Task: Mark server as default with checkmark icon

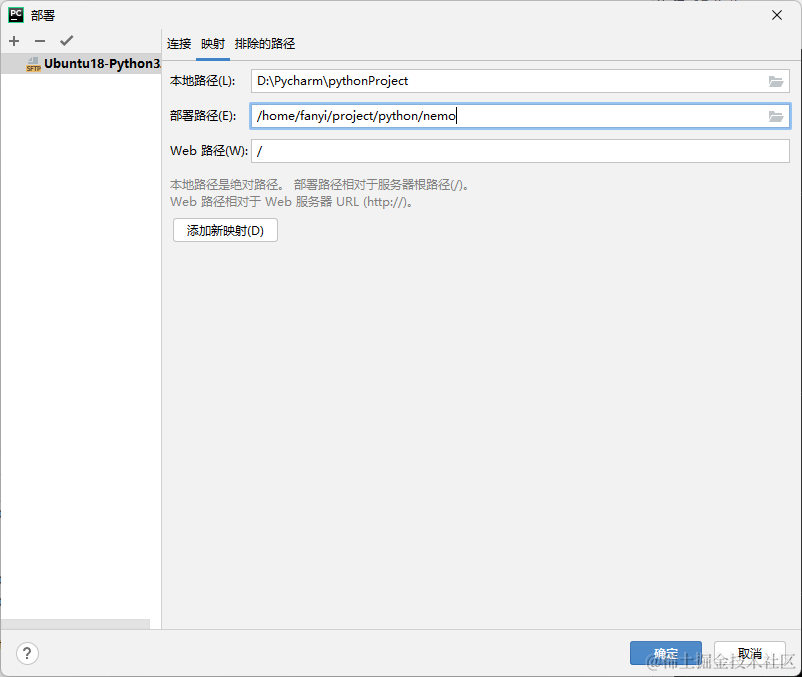Action: click(x=66, y=40)
